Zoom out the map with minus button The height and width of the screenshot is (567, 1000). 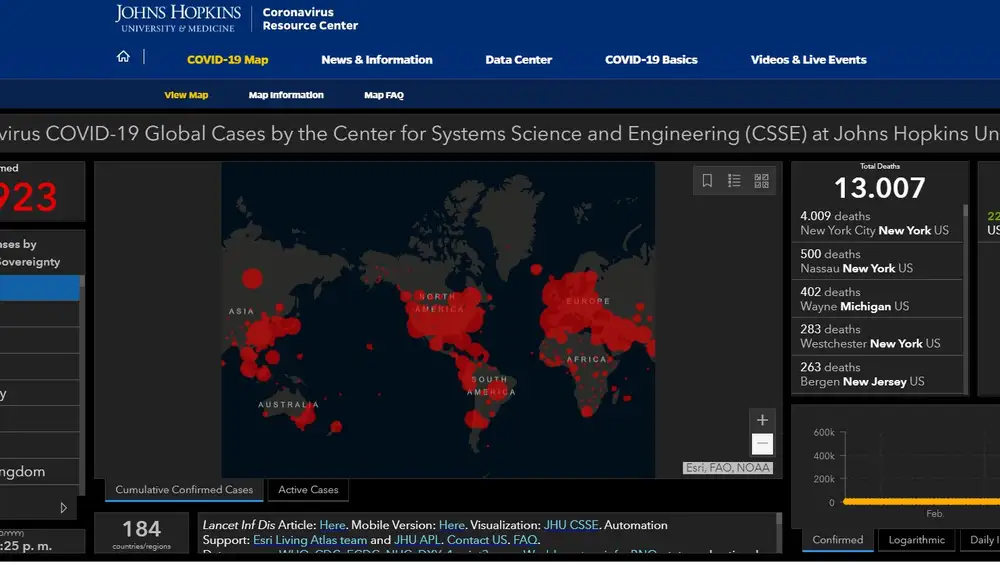tap(762, 443)
